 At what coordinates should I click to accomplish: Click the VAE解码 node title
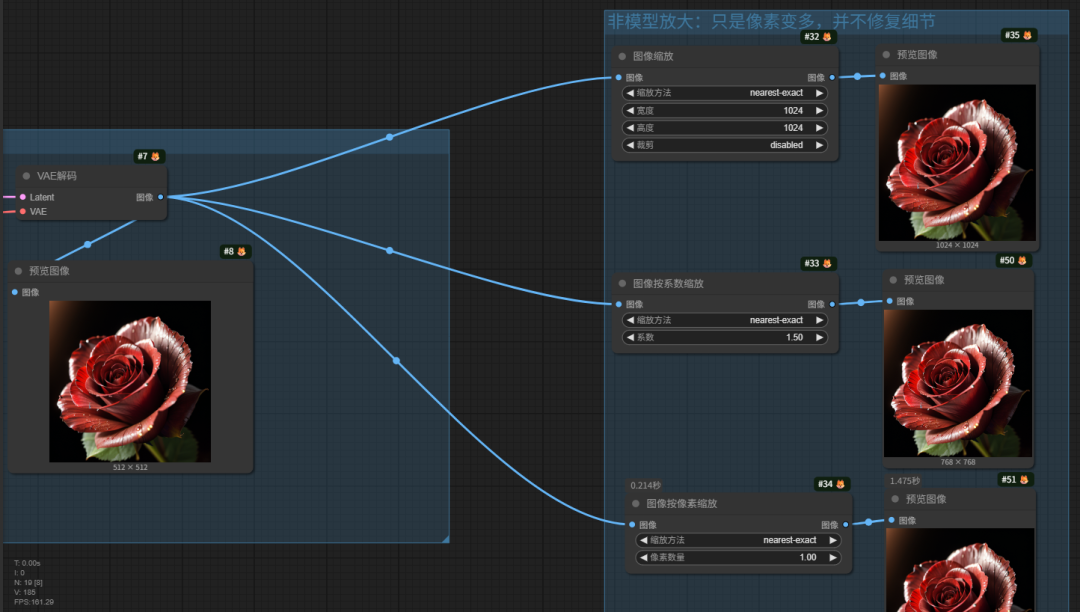pyautogui.click(x=56, y=176)
